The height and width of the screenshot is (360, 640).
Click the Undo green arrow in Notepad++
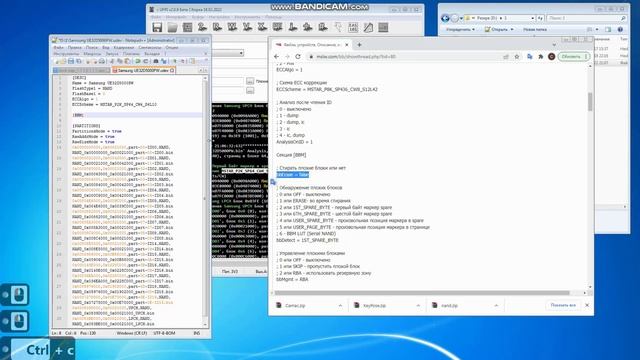pyautogui.click(x=138, y=61)
